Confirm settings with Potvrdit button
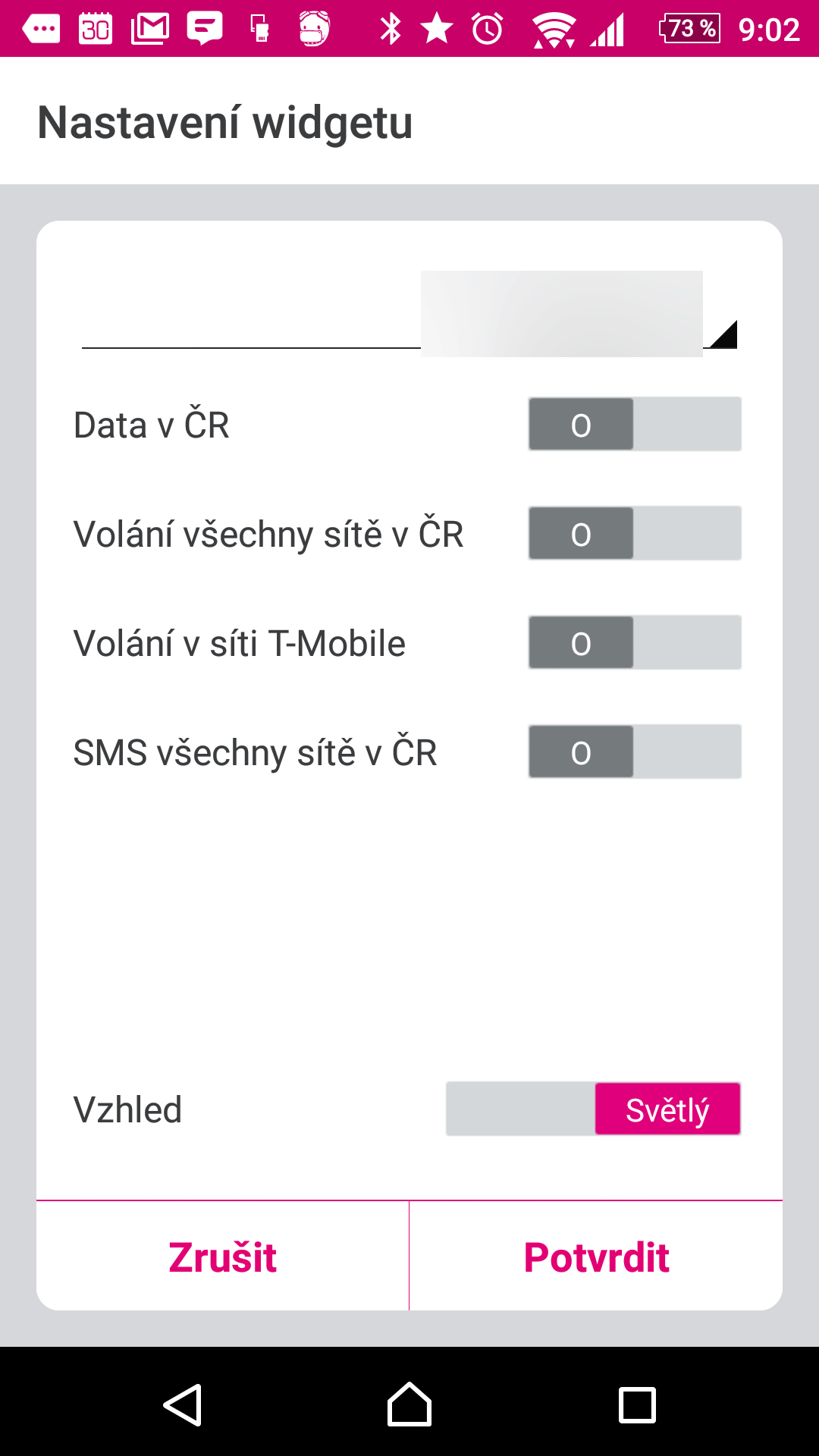This screenshot has height=1456, width=819. 596,1257
